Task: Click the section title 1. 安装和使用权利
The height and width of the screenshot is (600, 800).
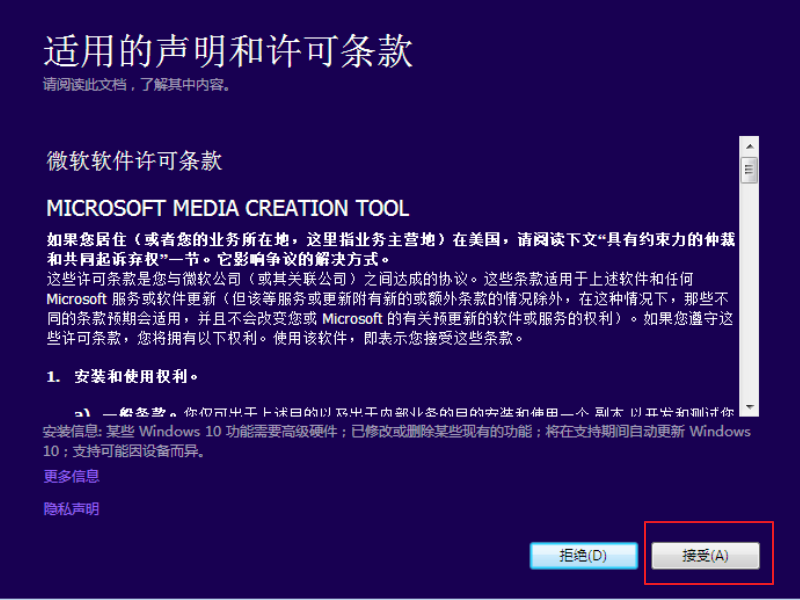Action: click(x=122, y=377)
